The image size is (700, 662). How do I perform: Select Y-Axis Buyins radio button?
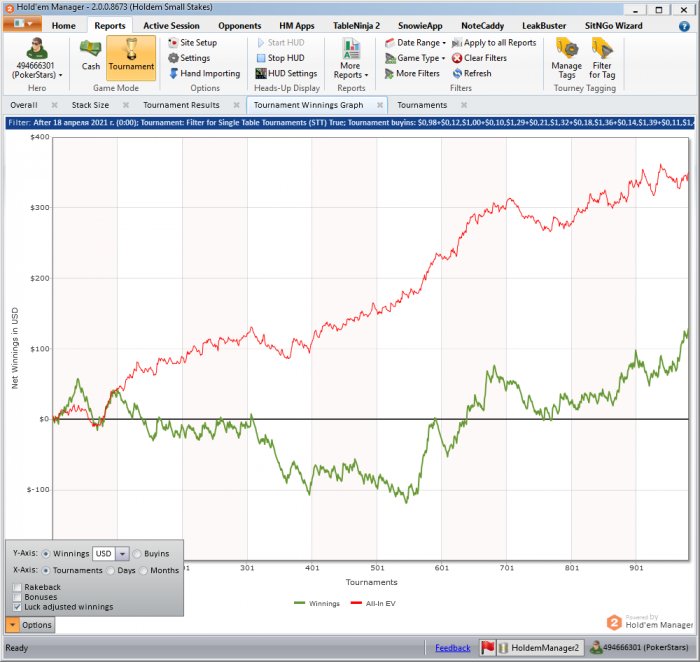[137, 554]
